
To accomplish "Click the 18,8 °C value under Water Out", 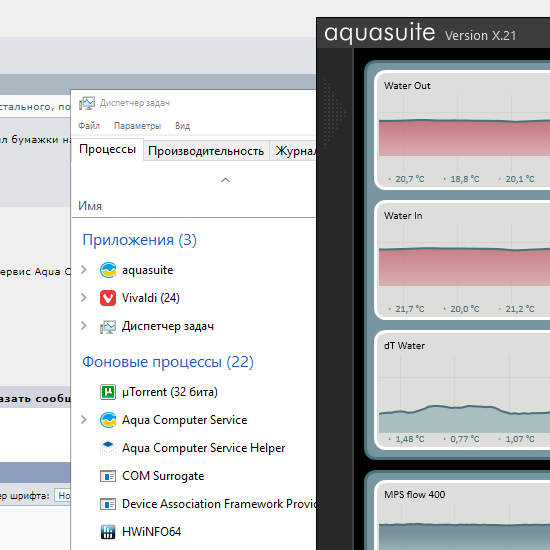I will coord(465,179).
